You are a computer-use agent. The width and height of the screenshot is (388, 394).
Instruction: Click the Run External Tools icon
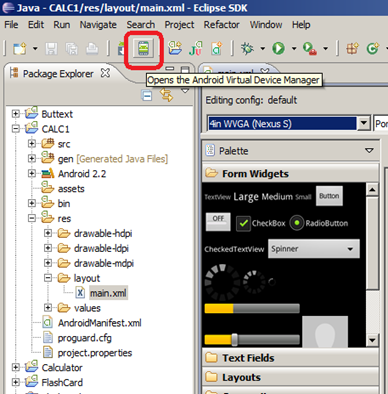pos(310,49)
